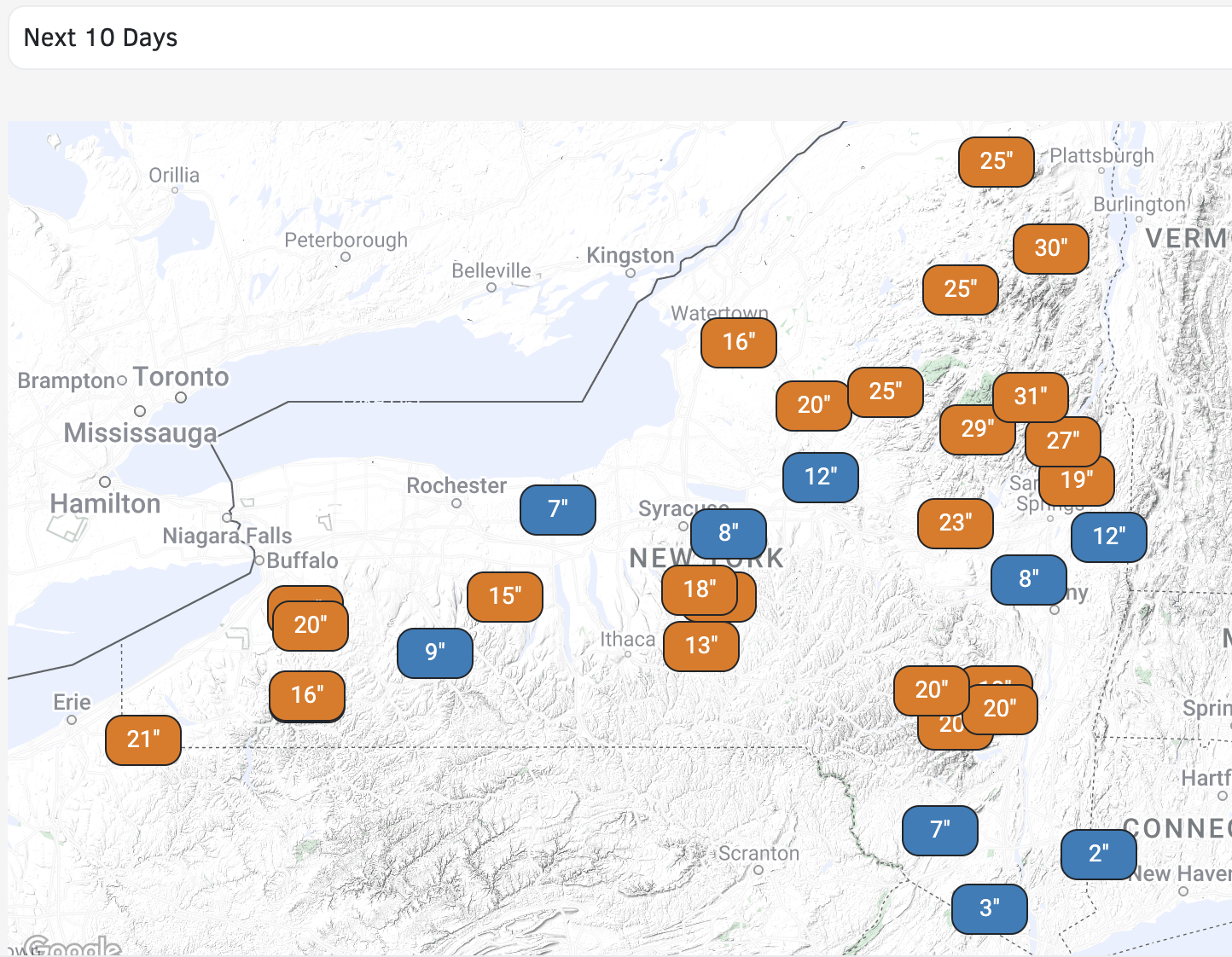
Task: Select the 15" orange snowfall marker
Action: pos(505,596)
